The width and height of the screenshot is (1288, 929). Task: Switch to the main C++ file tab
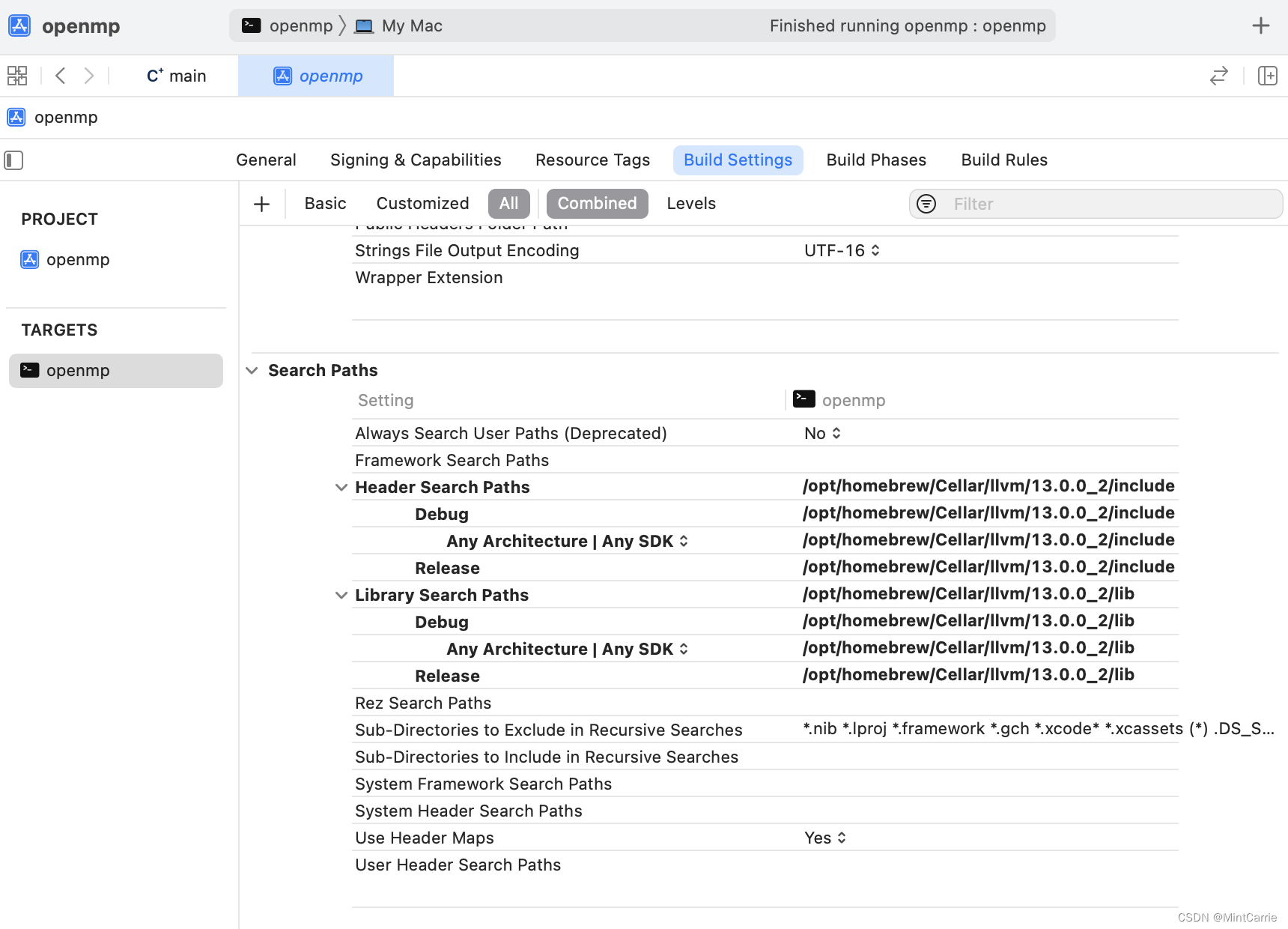point(177,76)
